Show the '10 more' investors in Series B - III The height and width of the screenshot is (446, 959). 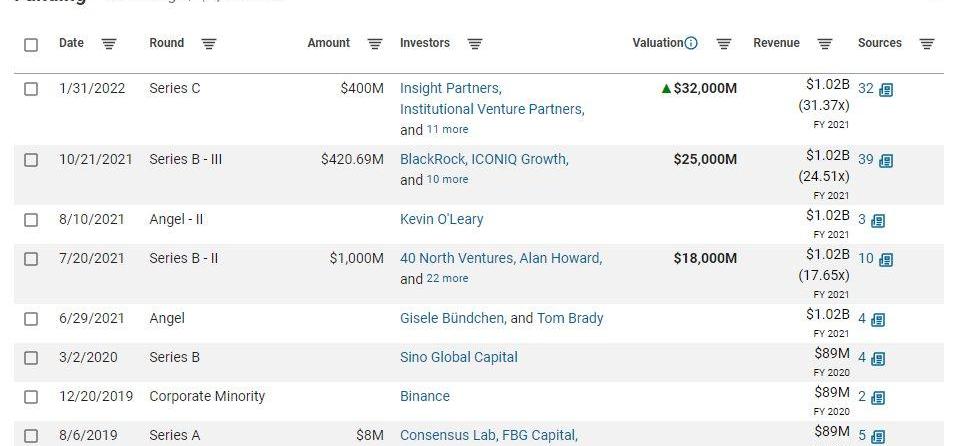coord(447,179)
